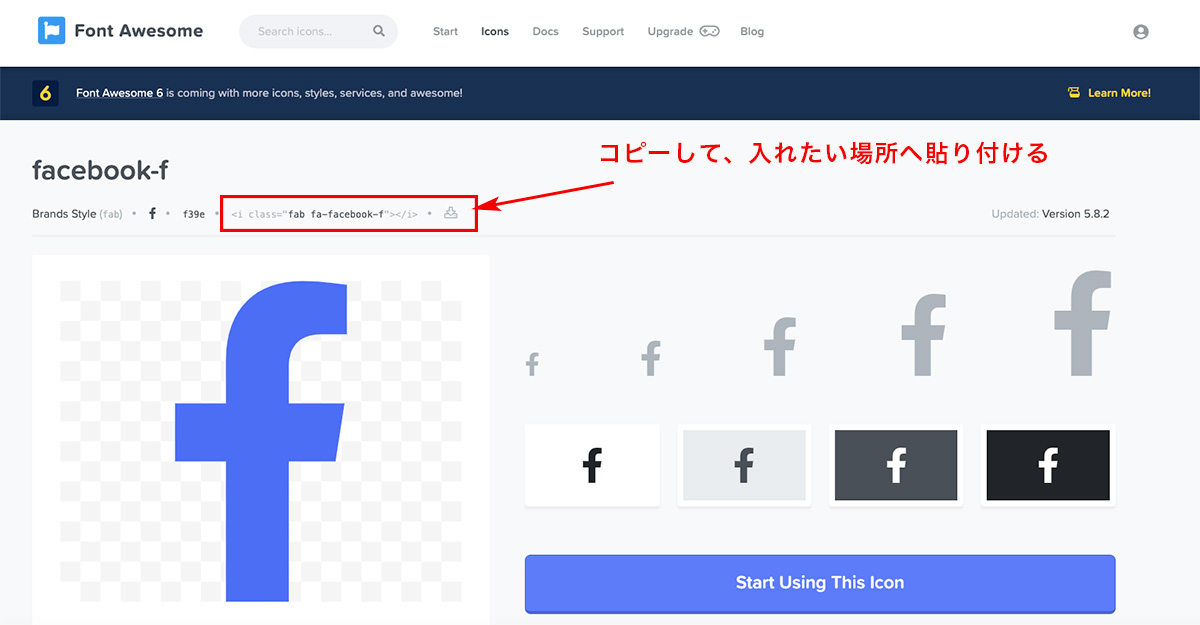
Task: Open the user account avatar icon
Action: pos(1140,32)
